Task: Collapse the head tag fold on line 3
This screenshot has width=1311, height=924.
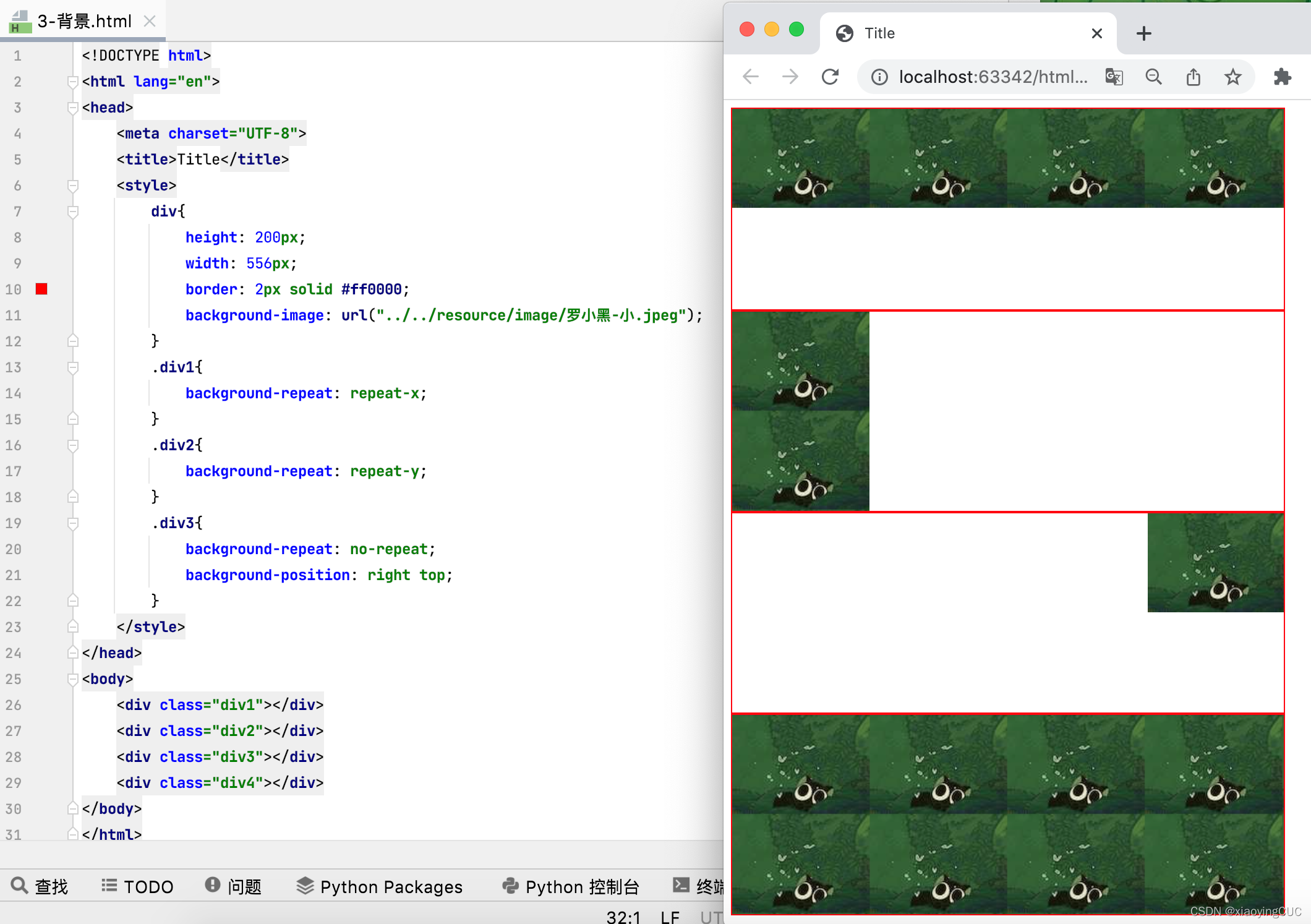Action: 72,108
